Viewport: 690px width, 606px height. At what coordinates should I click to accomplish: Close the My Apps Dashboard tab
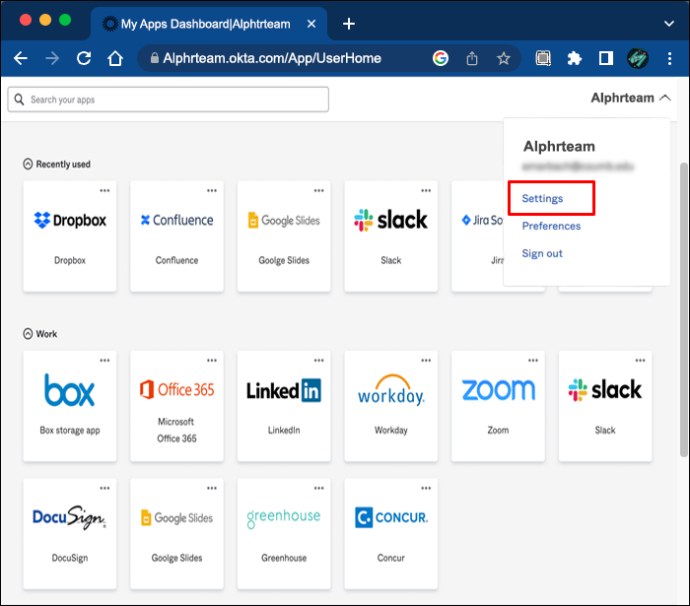pos(311,24)
